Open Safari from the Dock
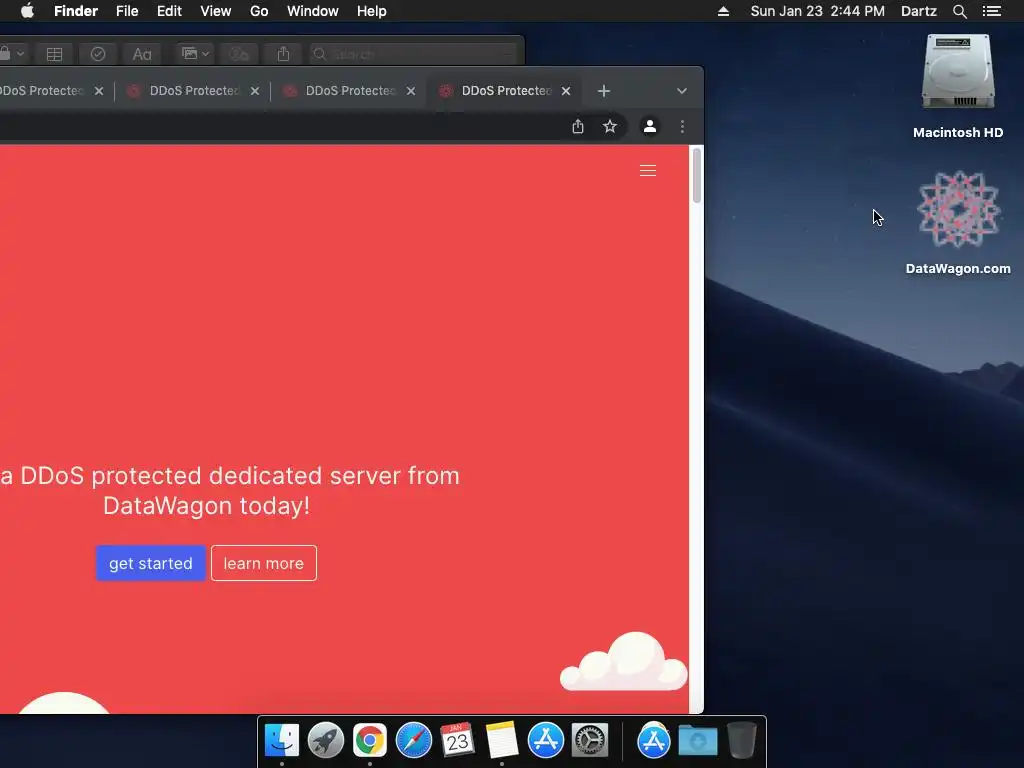The width and height of the screenshot is (1024, 768). pyautogui.click(x=414, y=741)
